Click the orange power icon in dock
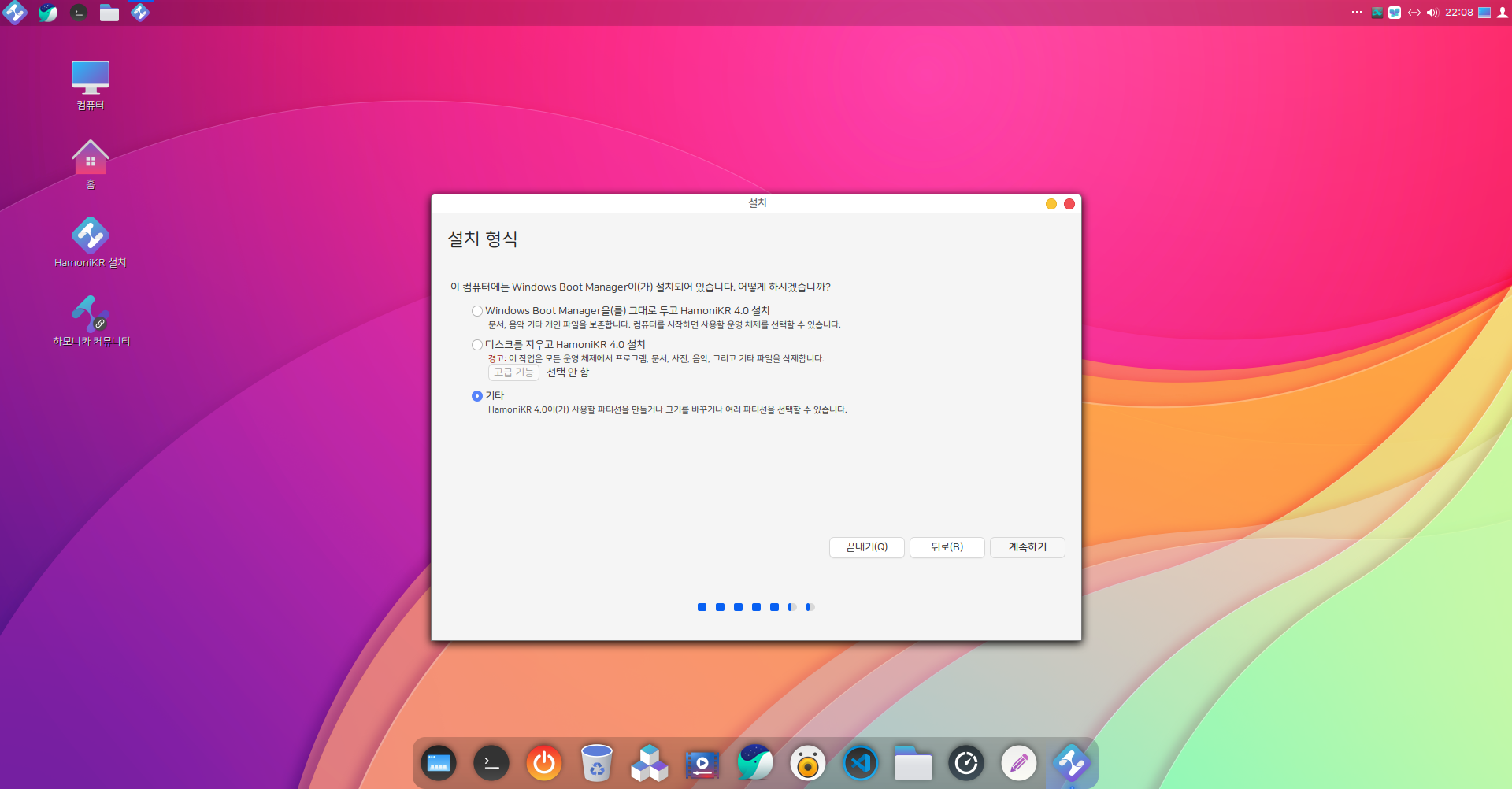Screen dimensions: 1512x789 [544, 763]
